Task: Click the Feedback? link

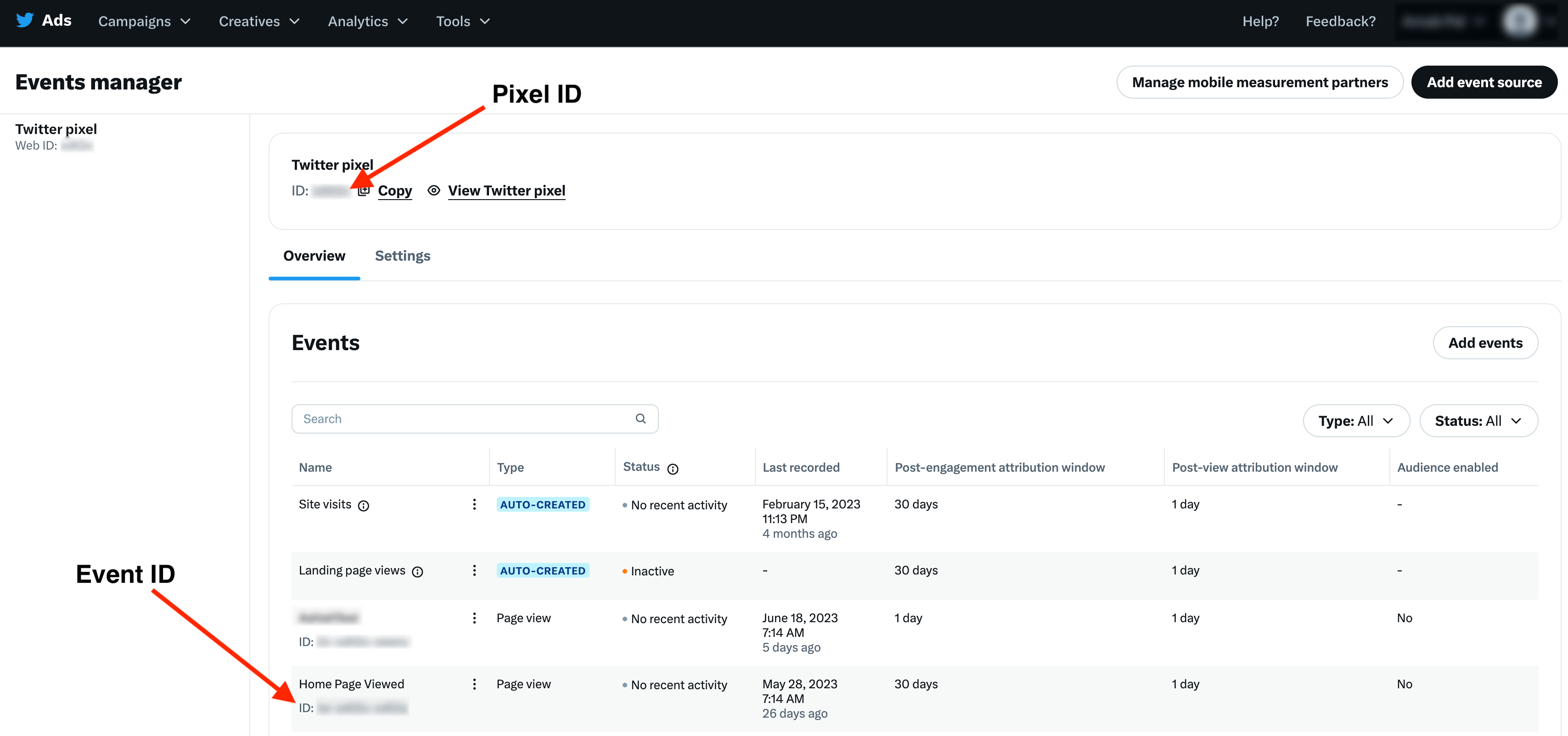Action: (1340, 21)
